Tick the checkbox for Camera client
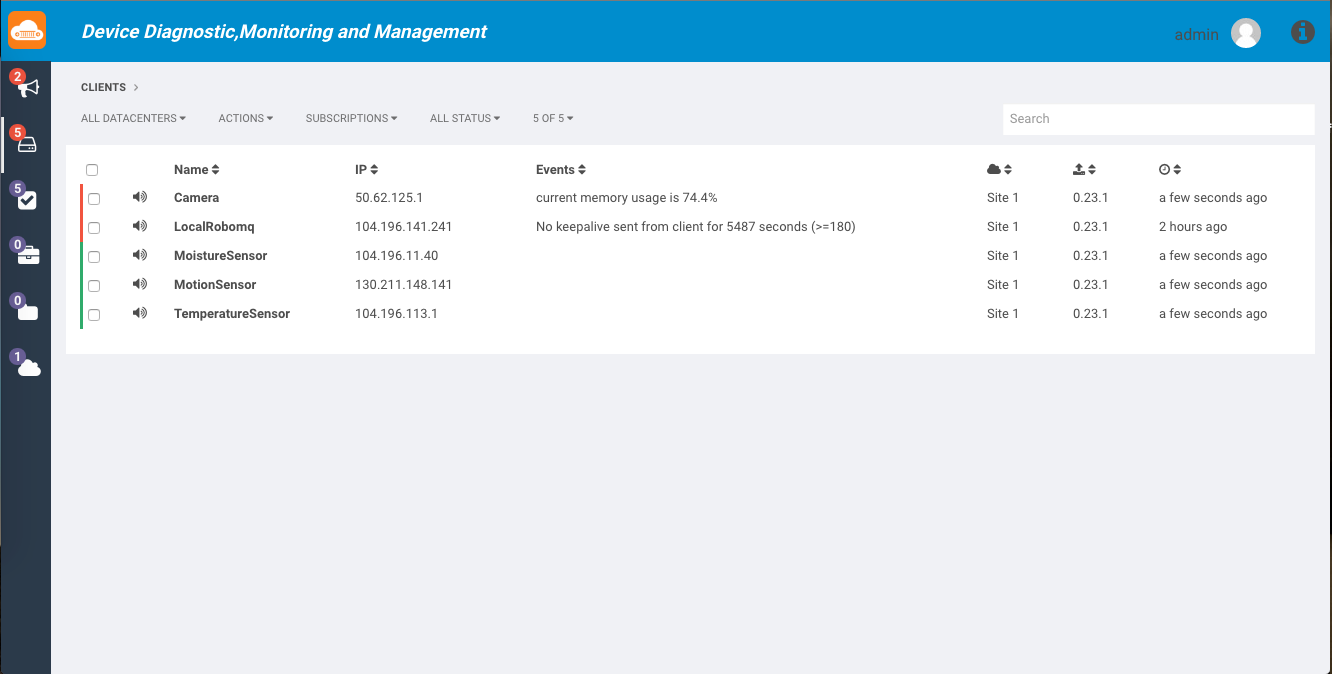The image size is (1332, 674). (94, 199)
